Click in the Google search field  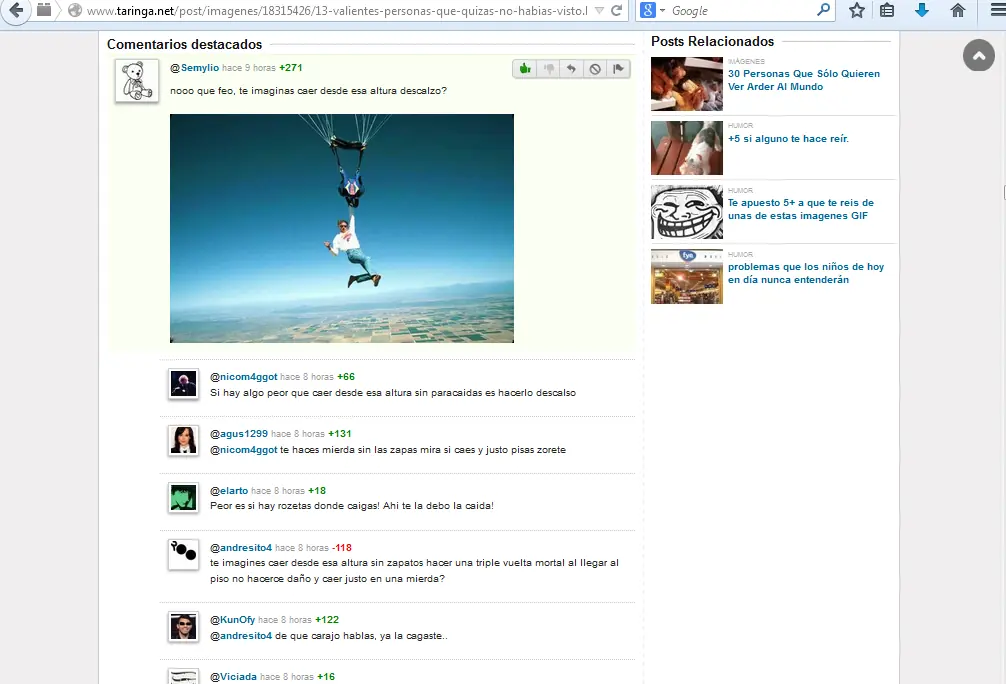click(x=741, y=10)
